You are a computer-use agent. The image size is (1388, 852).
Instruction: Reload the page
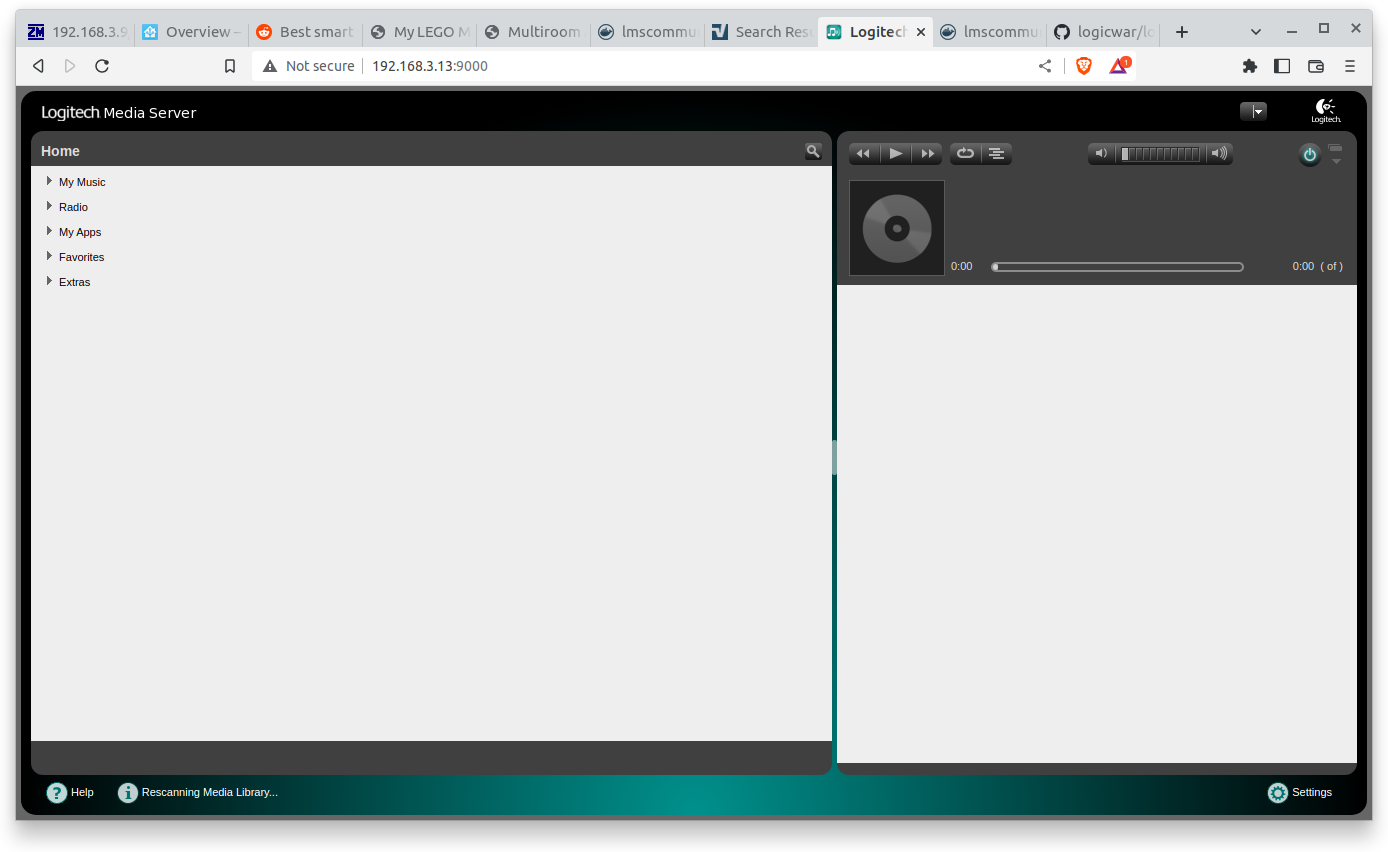coord(102,66)
